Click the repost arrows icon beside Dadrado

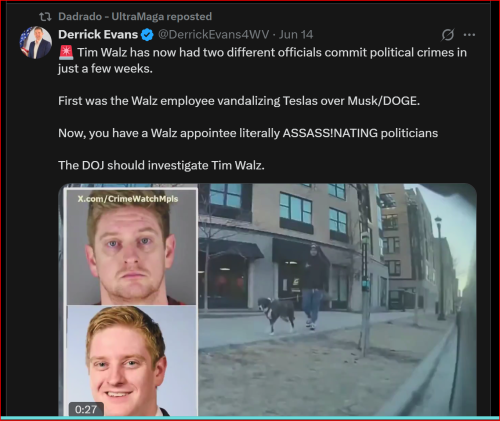[x=45, y=16]
